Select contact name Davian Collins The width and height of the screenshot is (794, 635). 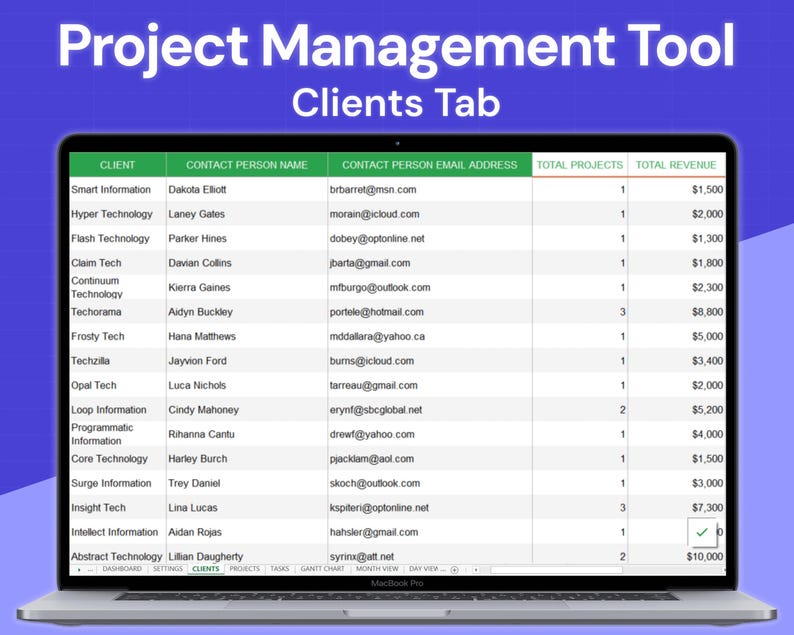click(x=200, y=263)
